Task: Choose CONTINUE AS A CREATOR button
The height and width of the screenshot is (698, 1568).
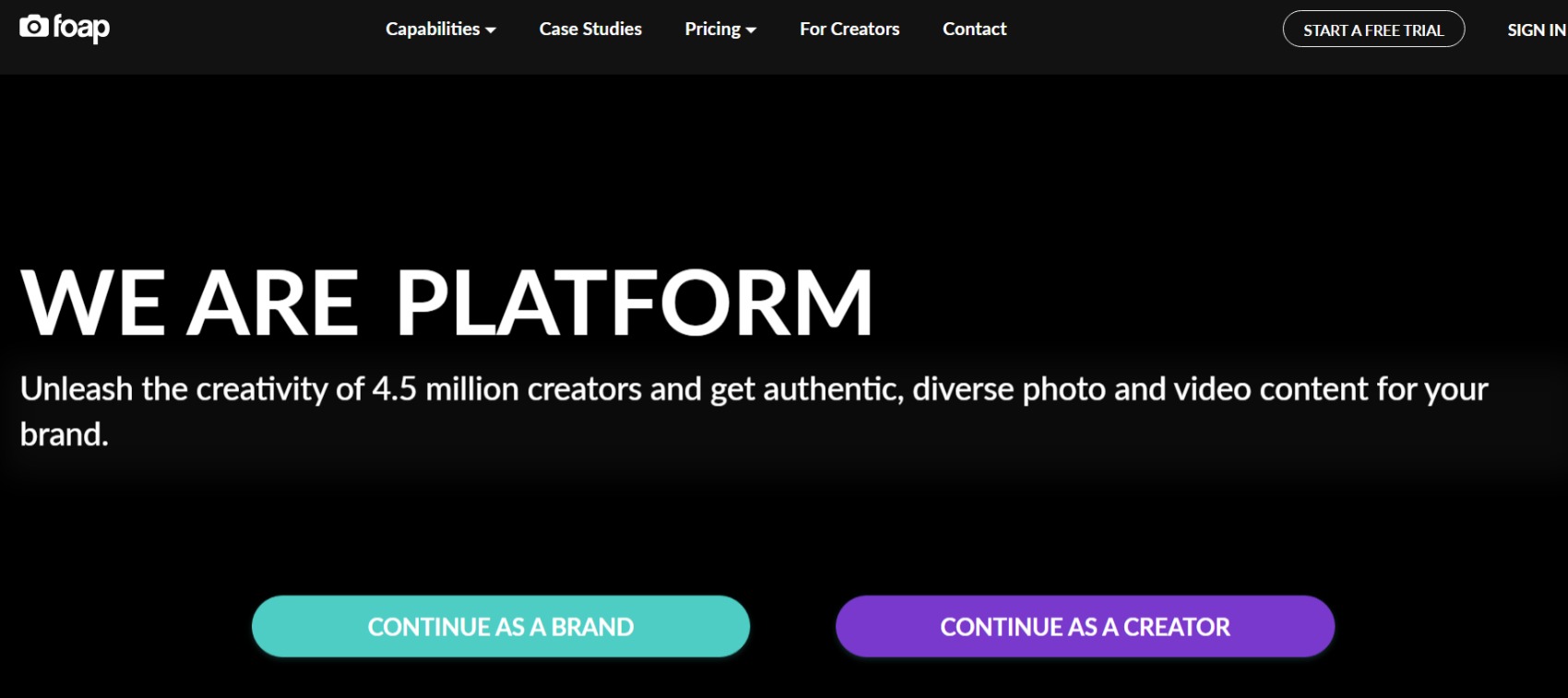Action: [x=1085, y=626]
